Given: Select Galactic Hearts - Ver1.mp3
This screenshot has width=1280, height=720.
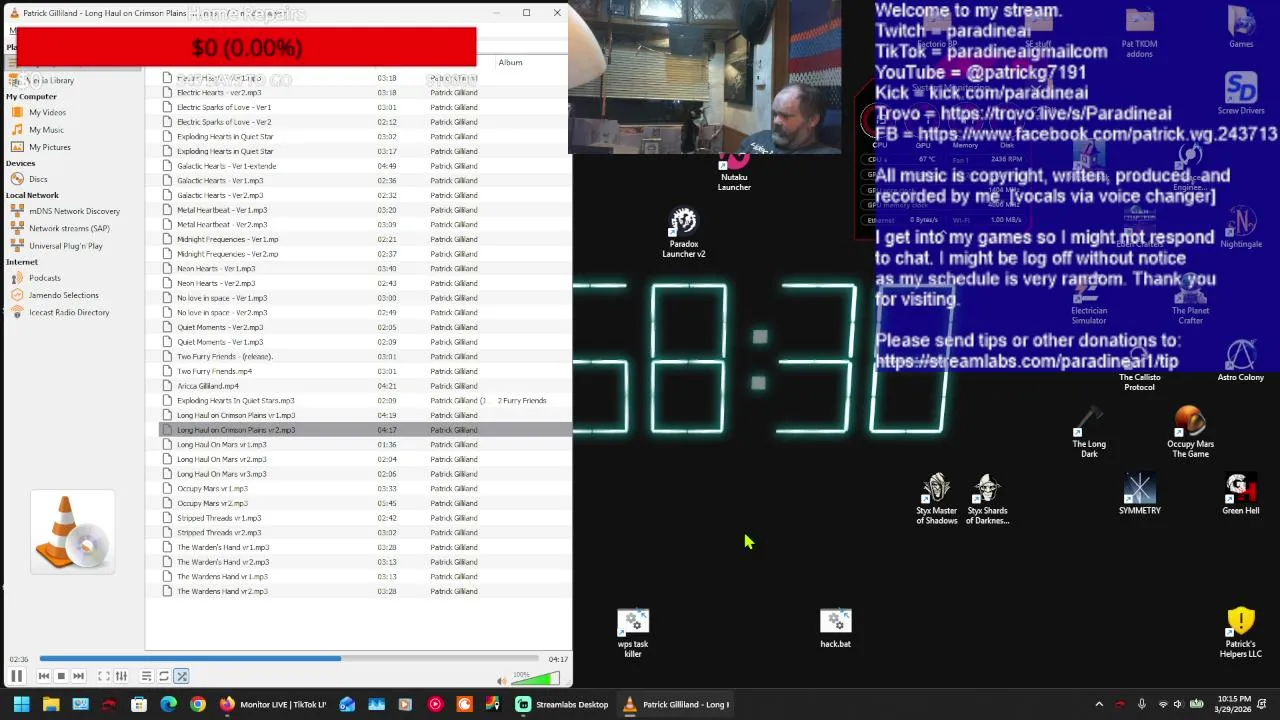Looking at the screenshot, I should [366, 181].
